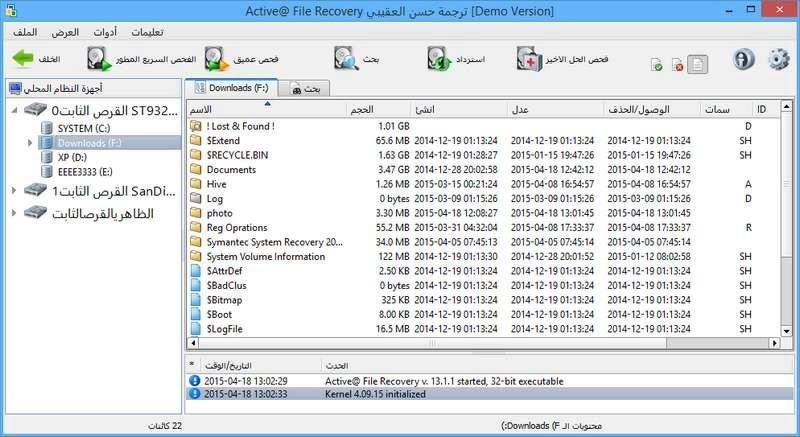This screenshot has width=800, height=437.
Task: Select the Active@ File Recovery started log entry
Action: pyautogui.click(x=490, y=381)
